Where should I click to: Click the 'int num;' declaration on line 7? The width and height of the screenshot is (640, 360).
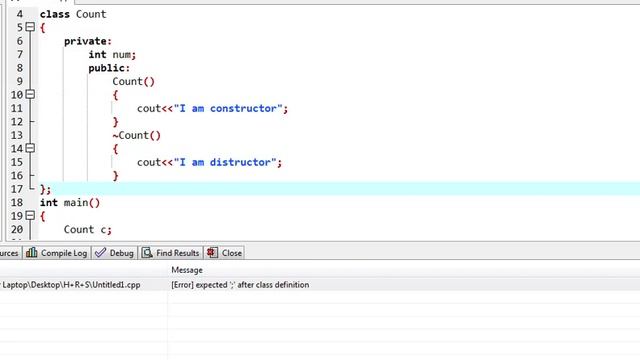[x=112, y=55]
